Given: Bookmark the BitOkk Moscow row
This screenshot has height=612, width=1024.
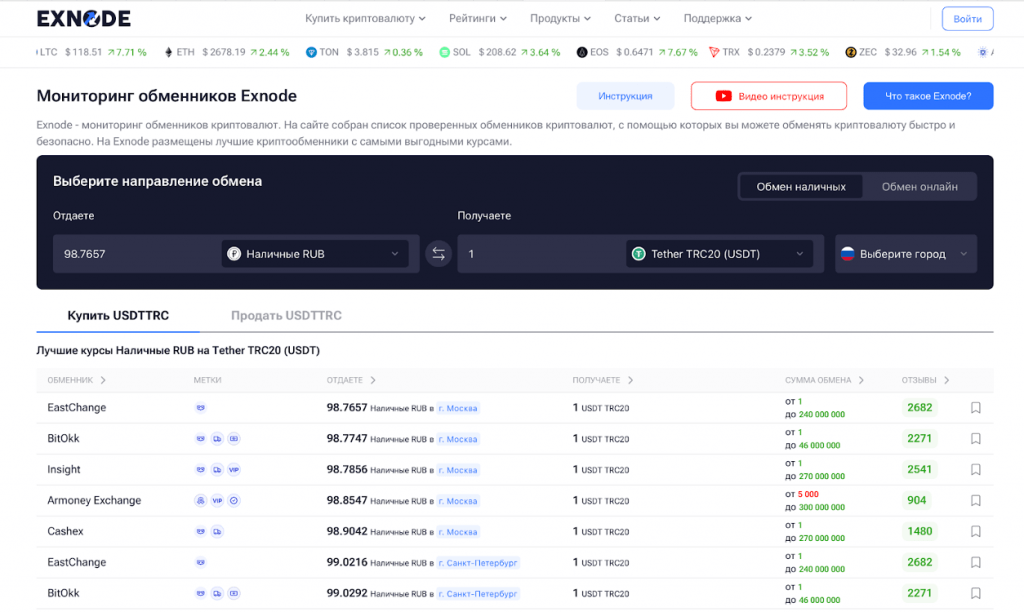Looking at the screenshot, I should pos(976,438).
